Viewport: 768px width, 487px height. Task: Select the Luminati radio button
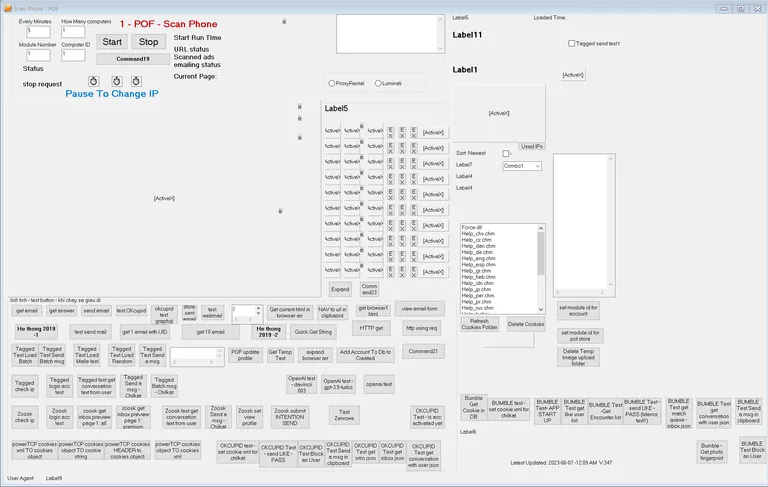[x=378, y=83]
